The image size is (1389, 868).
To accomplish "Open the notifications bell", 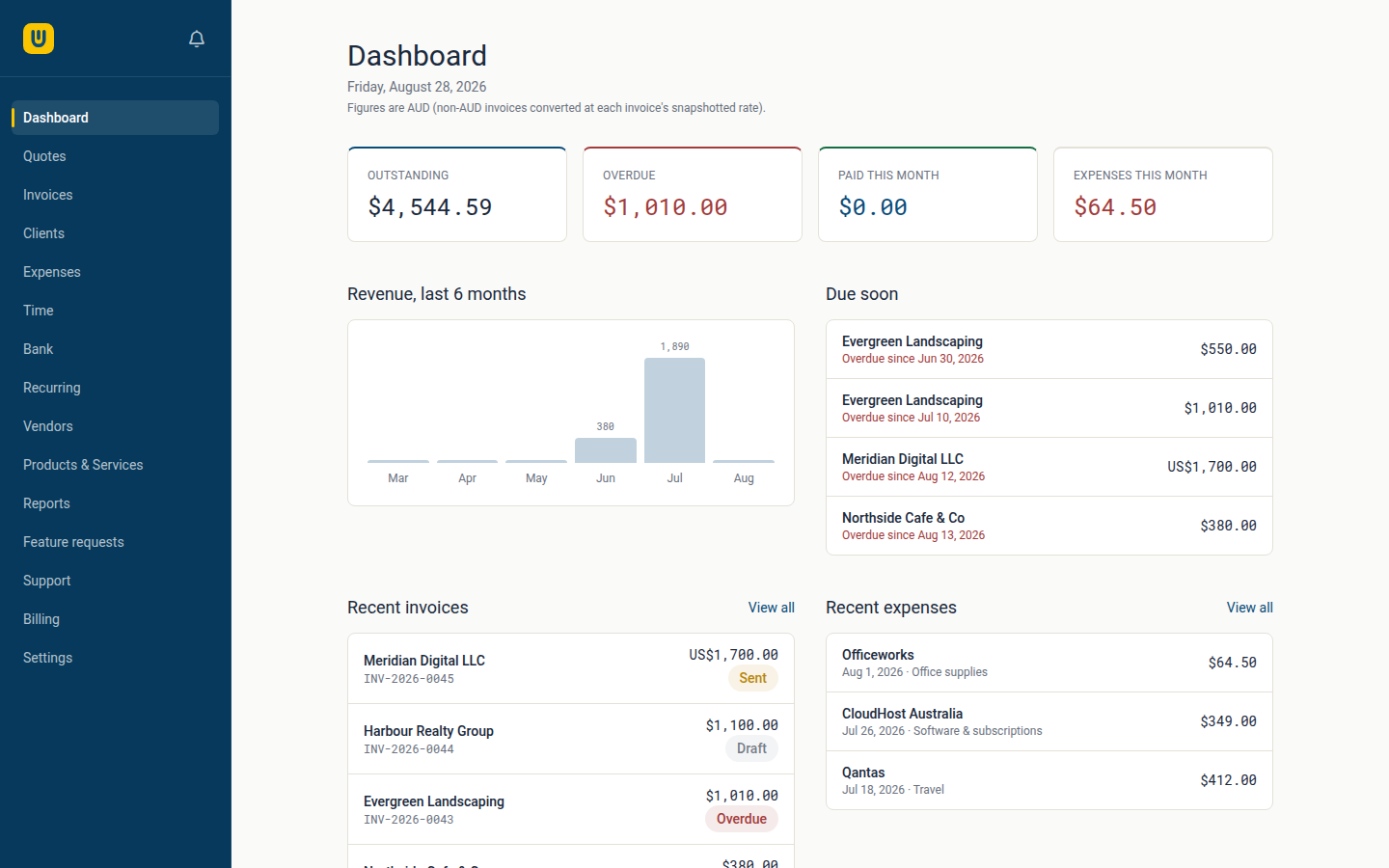I will (197, 39).
